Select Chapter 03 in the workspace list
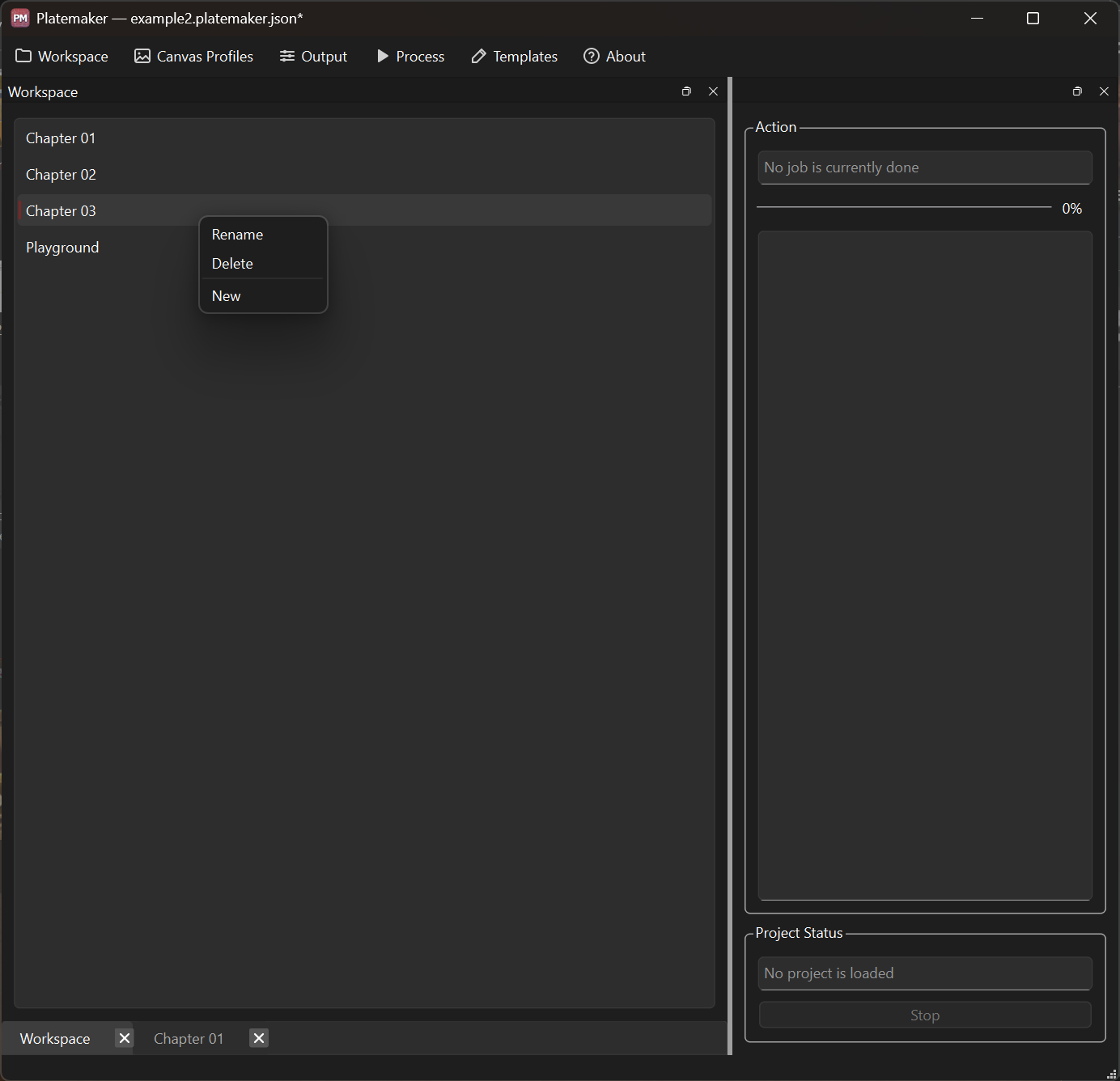The image size is (1120, 1081). click(364, 210)
